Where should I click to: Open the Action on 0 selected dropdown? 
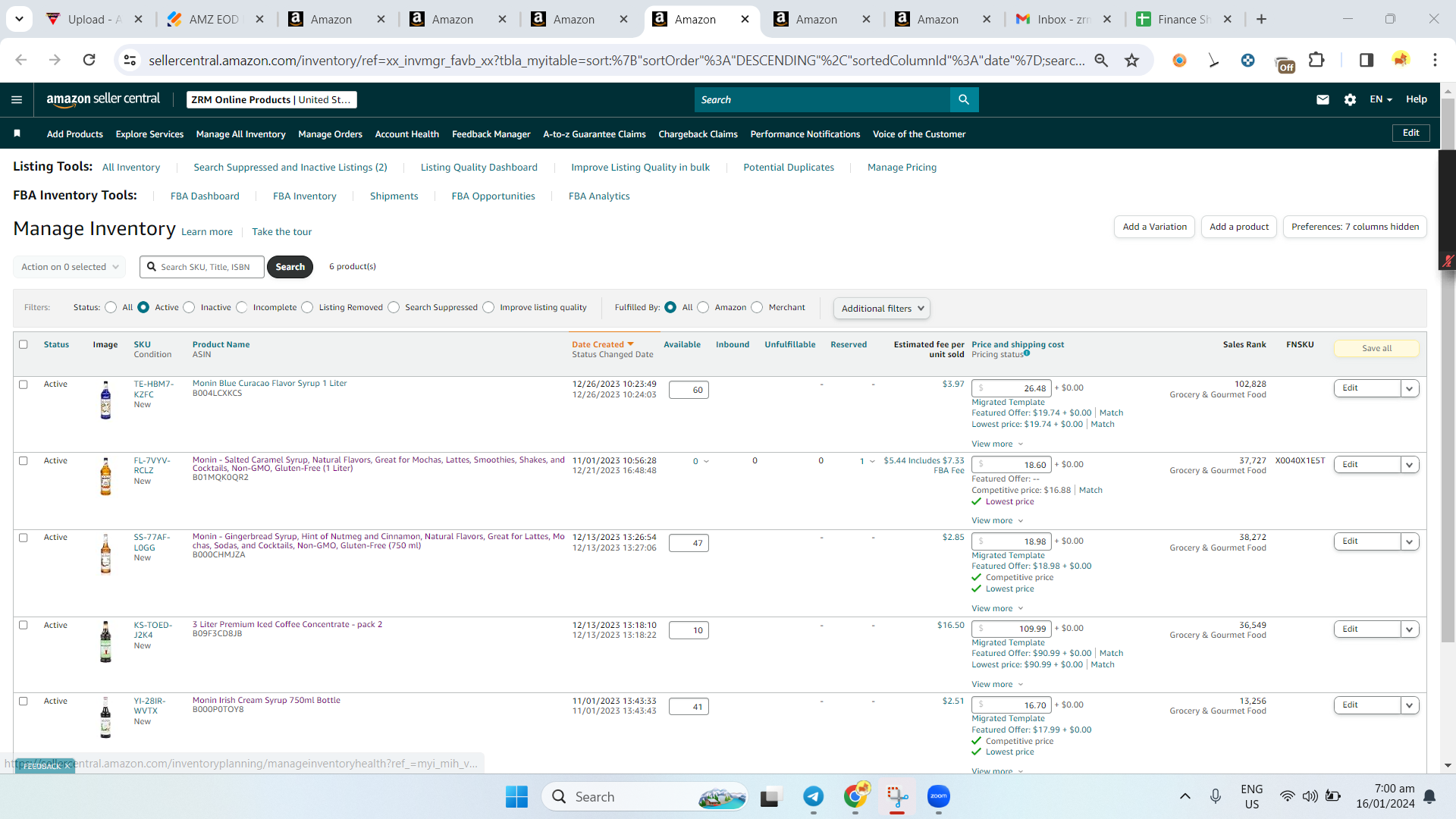point(69,267)
